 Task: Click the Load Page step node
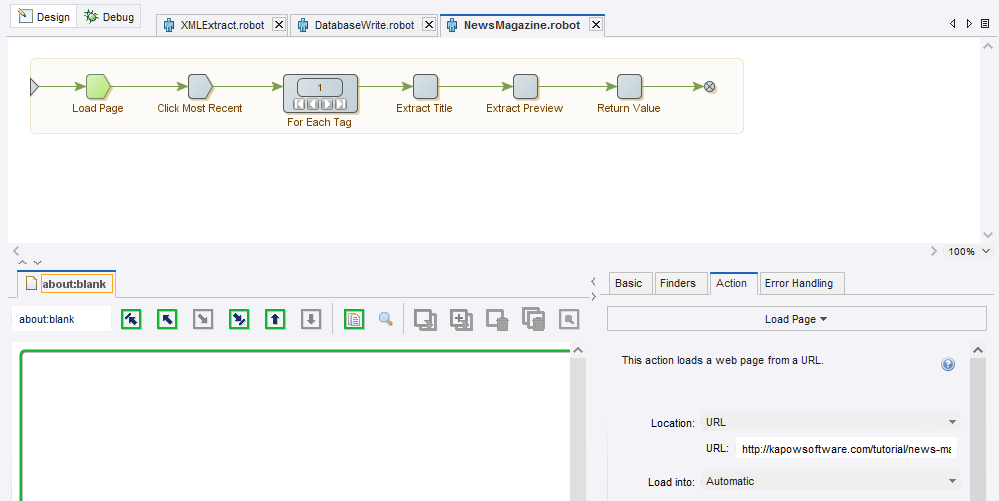pyautogui.click(x=98, y=87)
